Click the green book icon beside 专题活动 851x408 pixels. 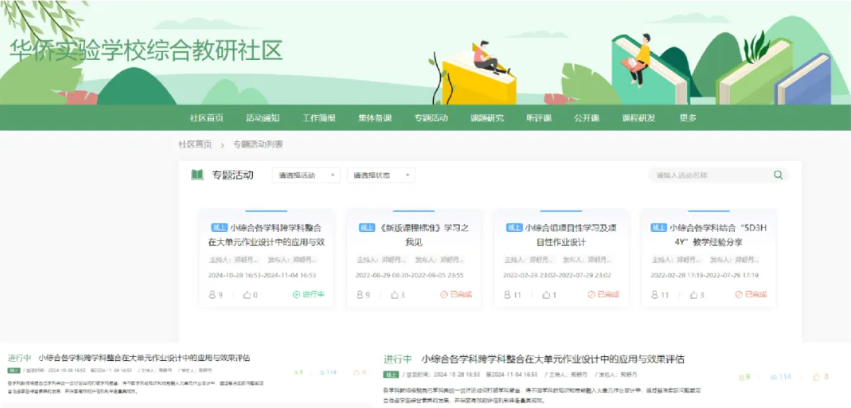(198, 175)
